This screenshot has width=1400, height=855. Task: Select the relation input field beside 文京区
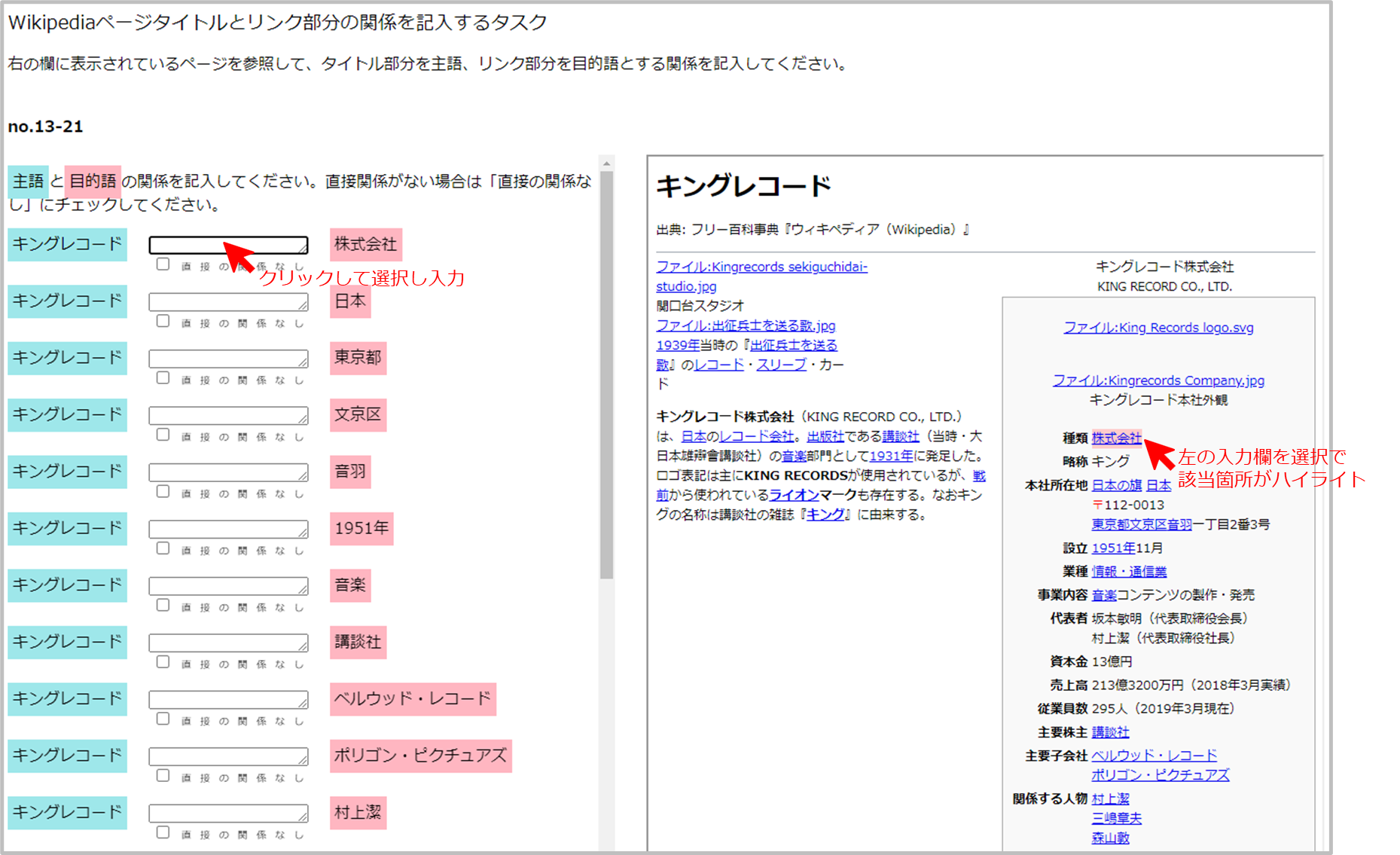[227, 415]
